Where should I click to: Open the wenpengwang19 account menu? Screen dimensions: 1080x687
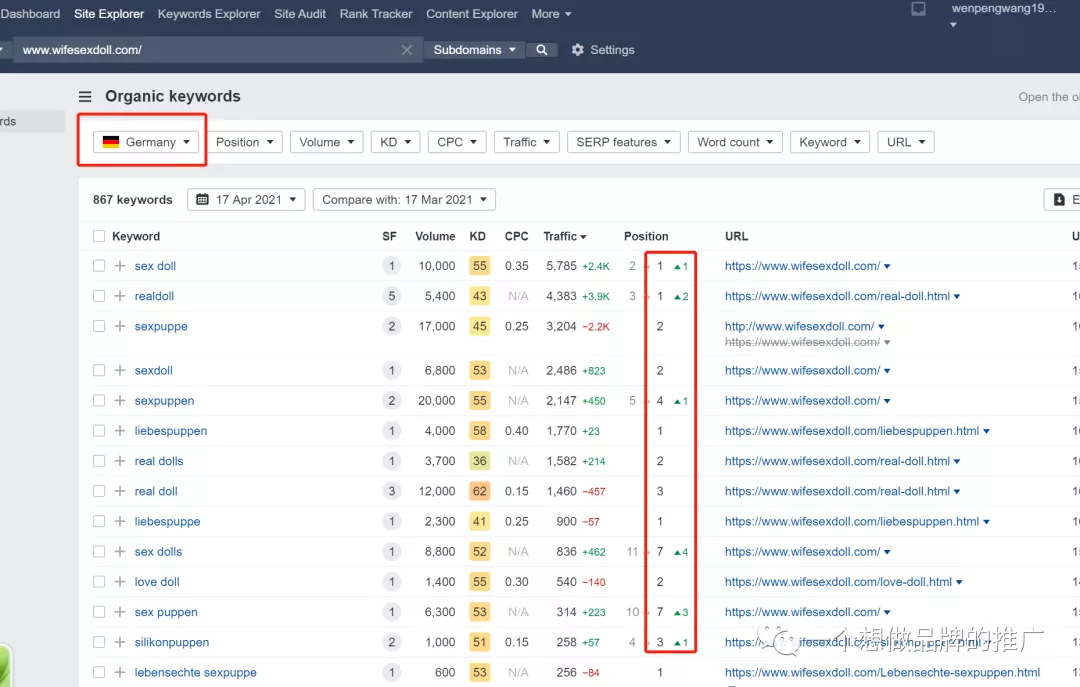1003,14
